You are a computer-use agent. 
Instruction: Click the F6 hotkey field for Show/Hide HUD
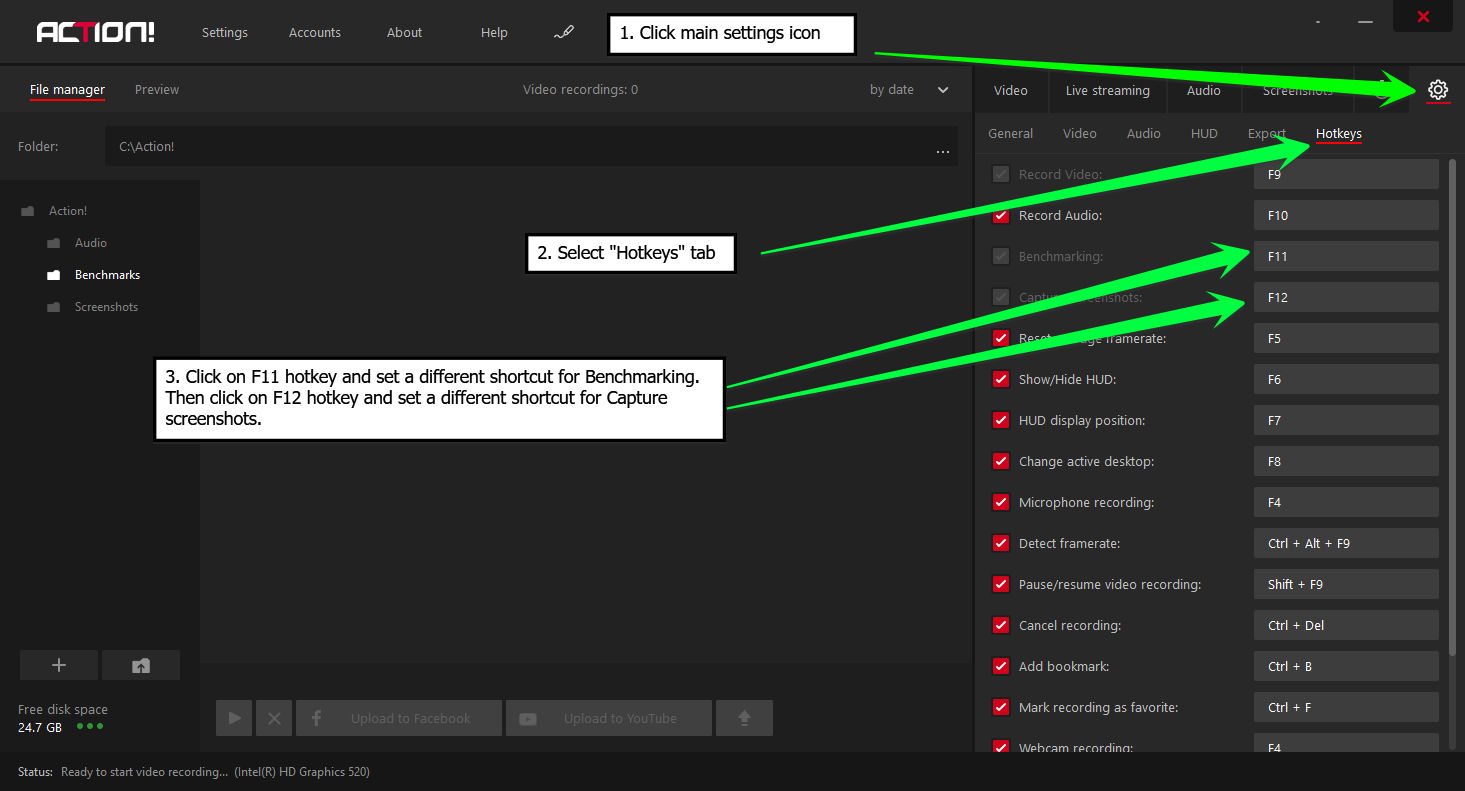[x=1346, y=379]
